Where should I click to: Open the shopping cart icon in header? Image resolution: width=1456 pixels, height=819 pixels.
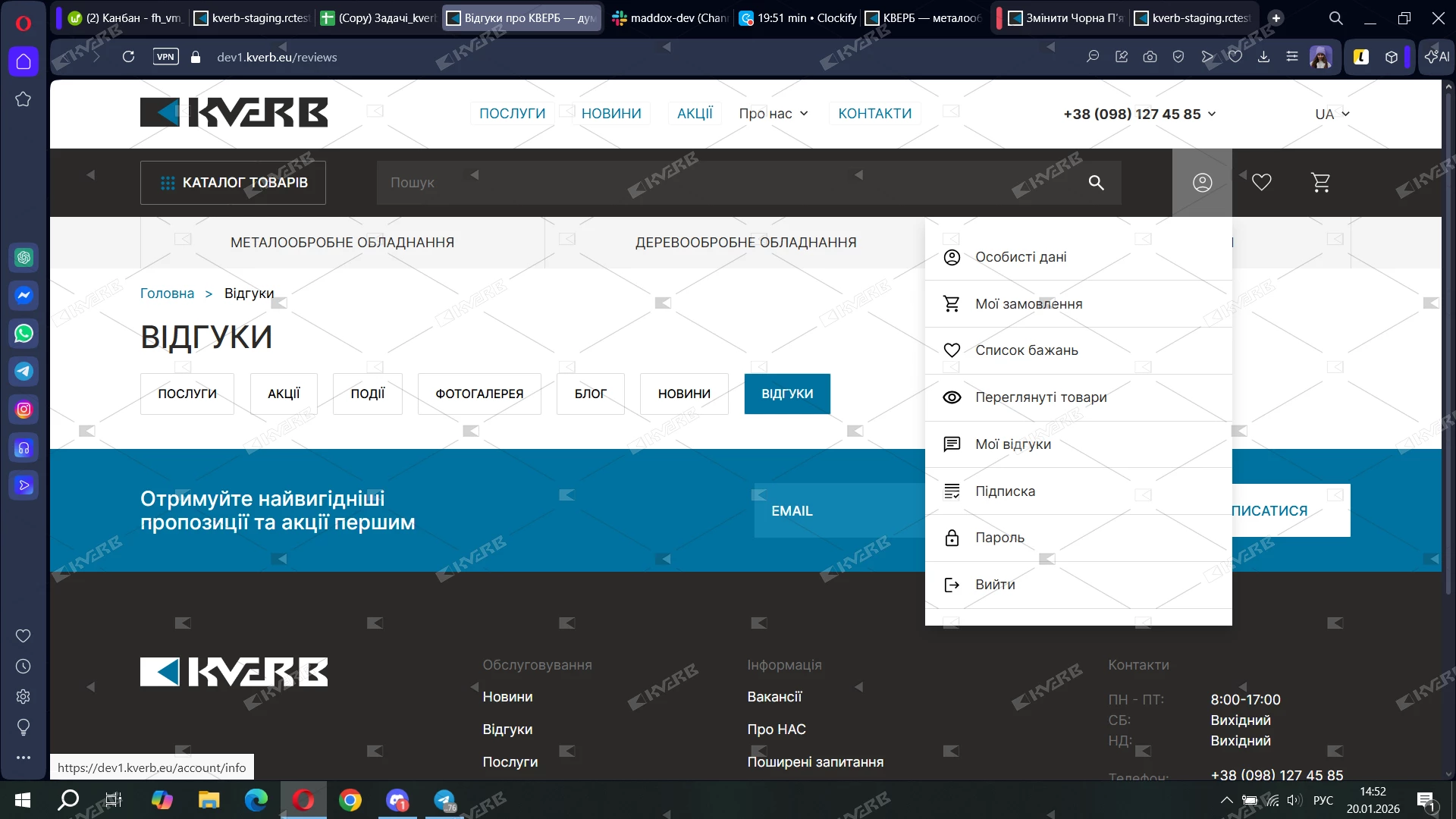pyautogui.click(x=1320, y=182)
